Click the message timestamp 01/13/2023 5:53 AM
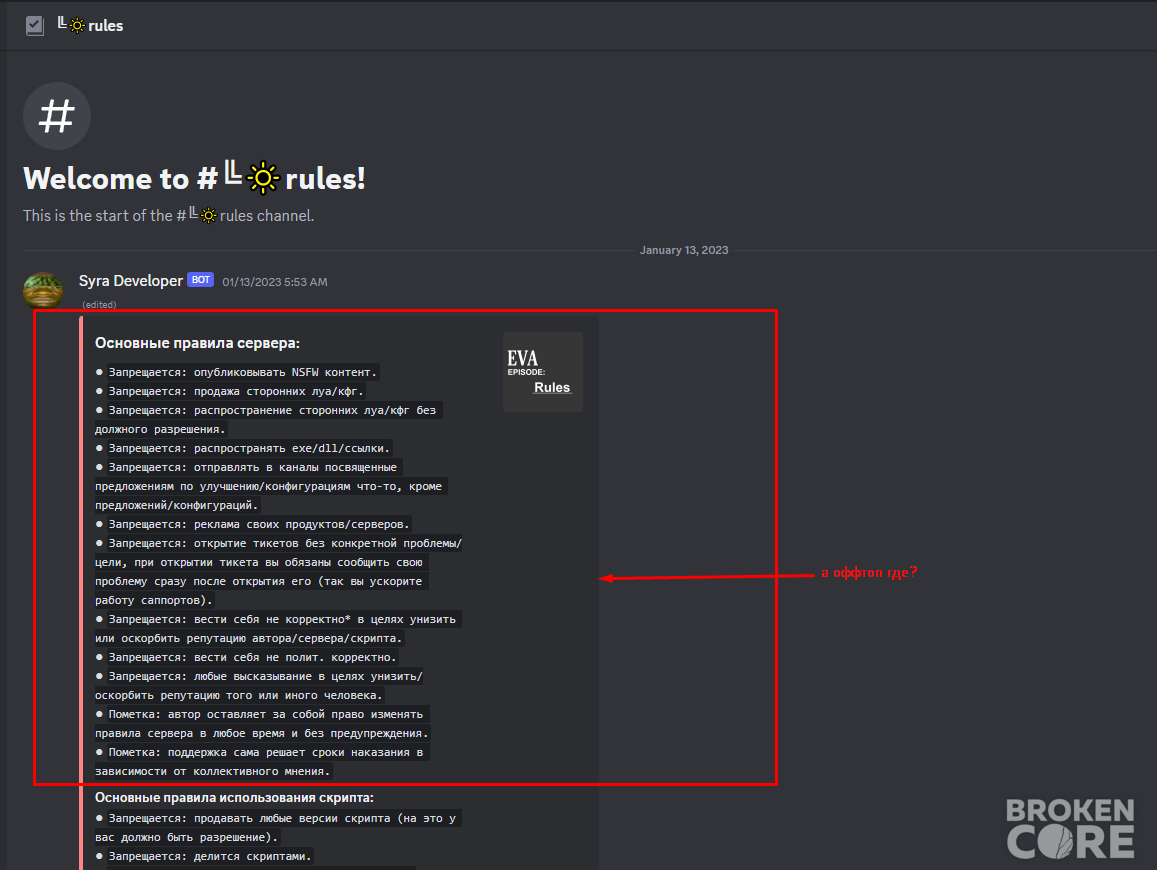 (274, 282)
